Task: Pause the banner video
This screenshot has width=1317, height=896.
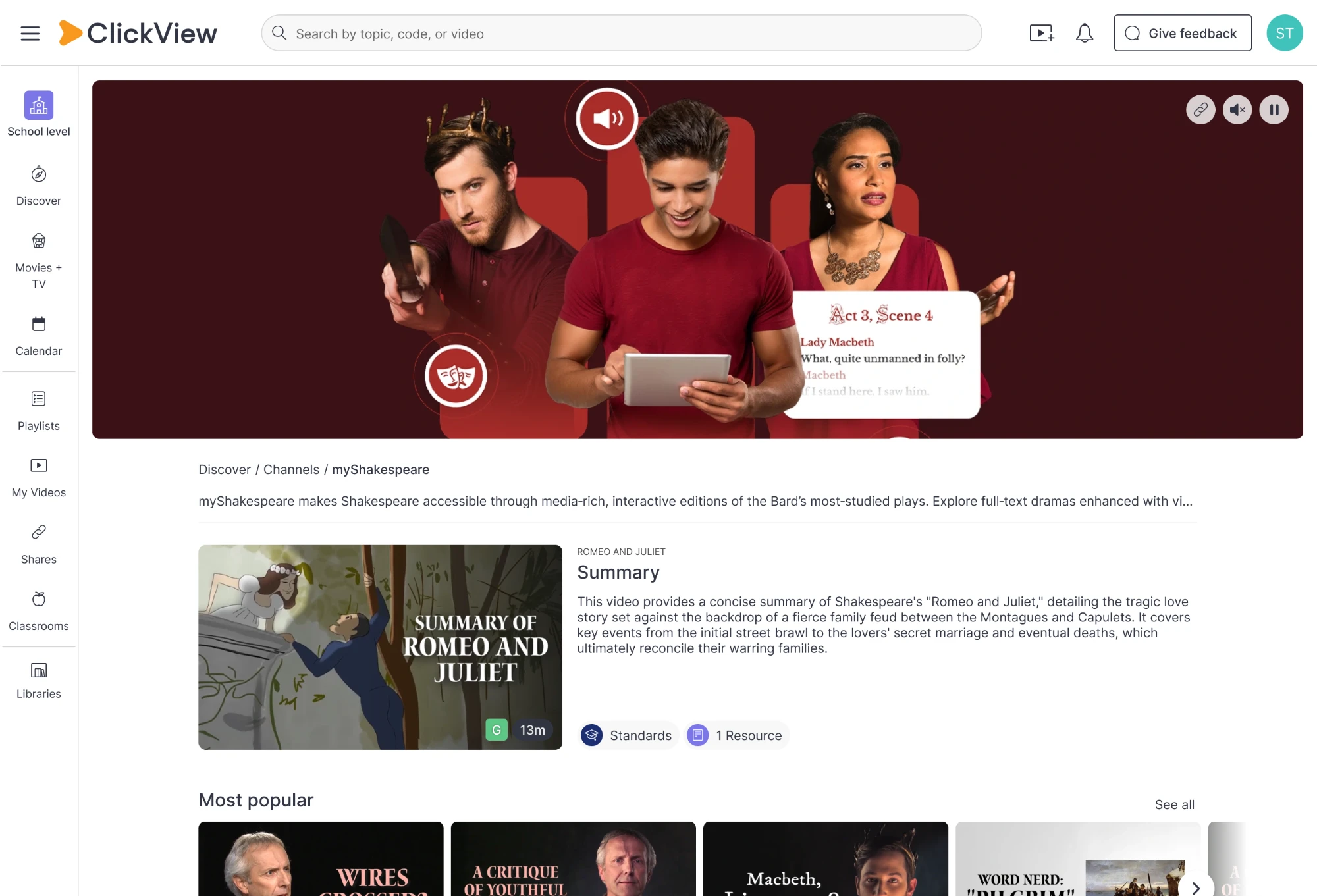Action: [x=1274, y=110]
